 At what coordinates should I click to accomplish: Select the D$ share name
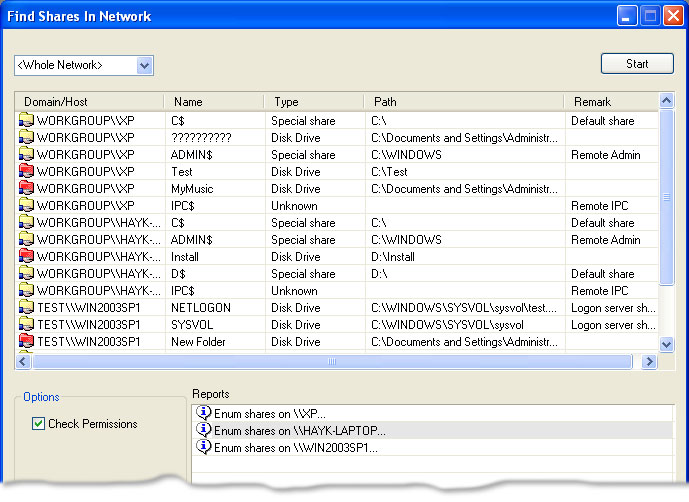coord(178,274)
